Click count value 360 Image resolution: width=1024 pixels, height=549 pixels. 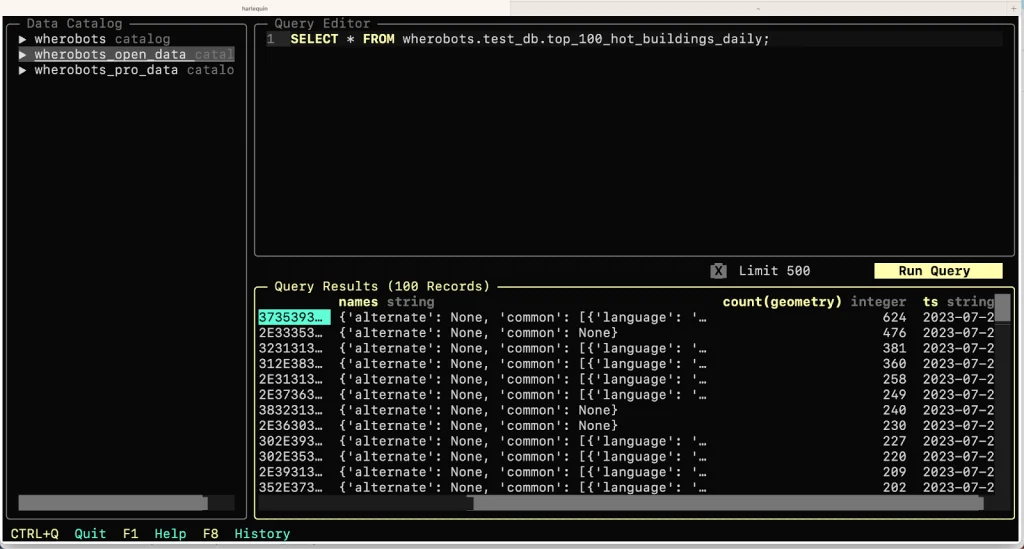click(894, 364)
